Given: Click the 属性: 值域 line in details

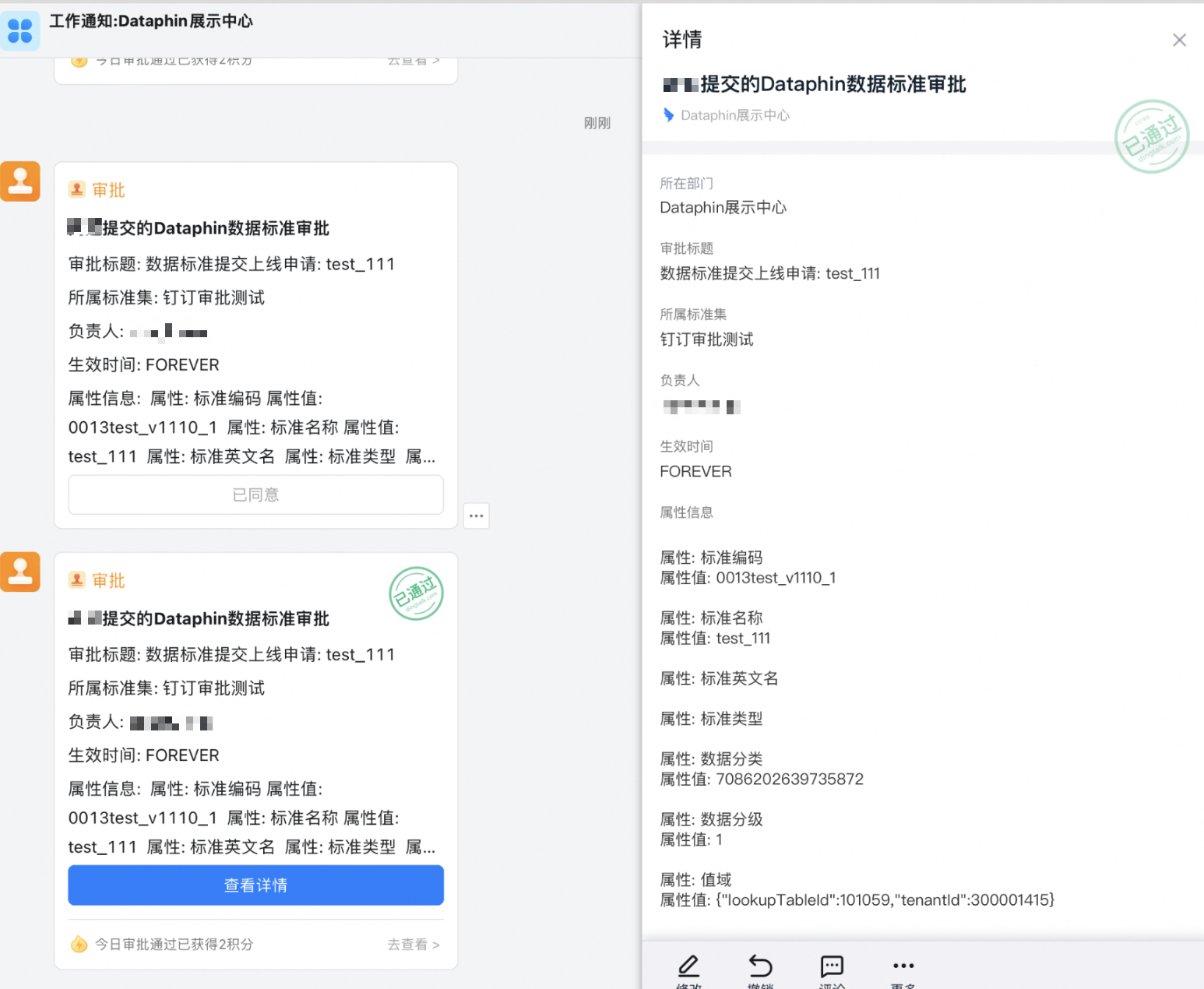Looking at the screenshot, I should [x=695, y=880].
